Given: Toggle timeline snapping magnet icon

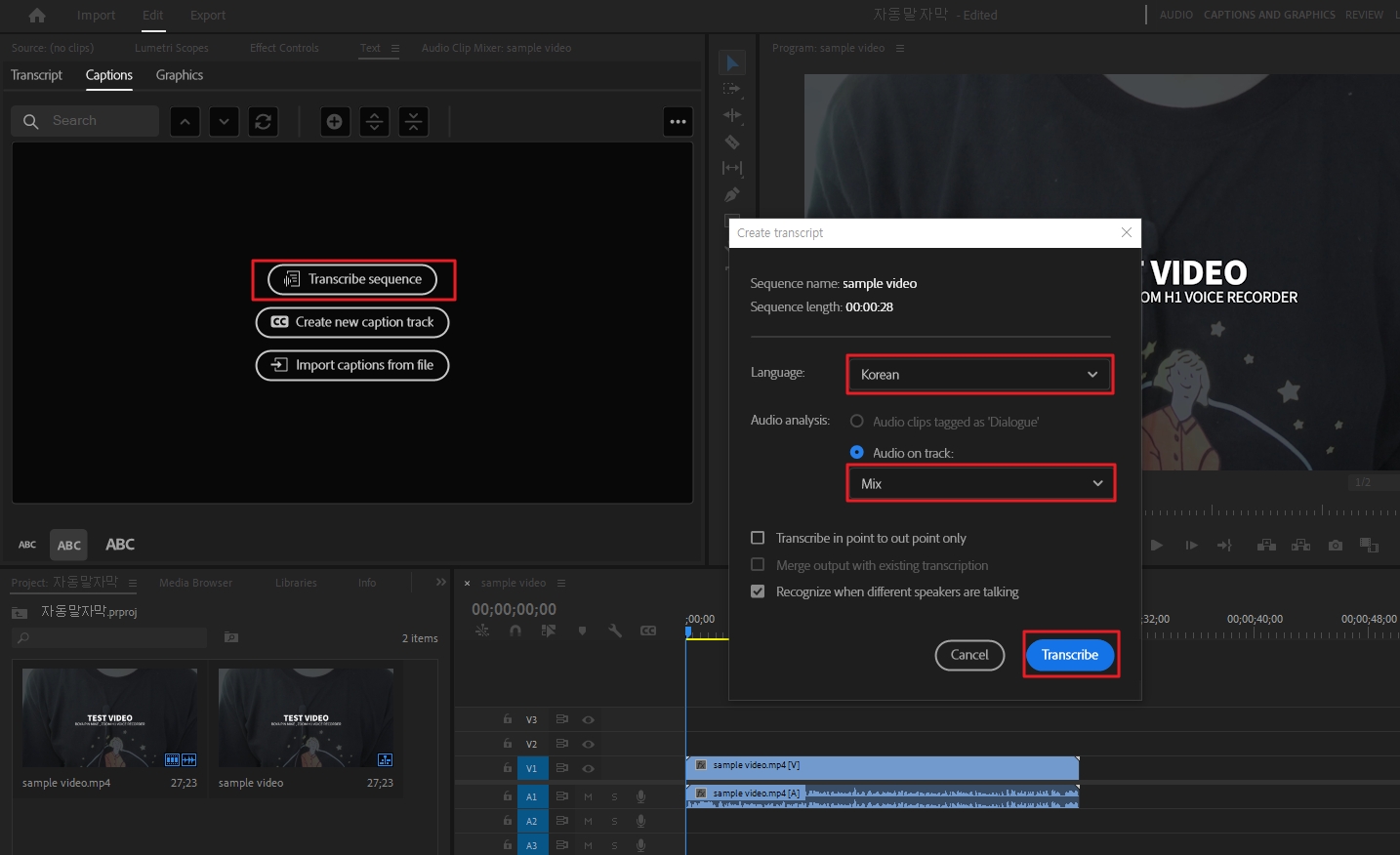Looking at the screenshot, I should point(515,631).
